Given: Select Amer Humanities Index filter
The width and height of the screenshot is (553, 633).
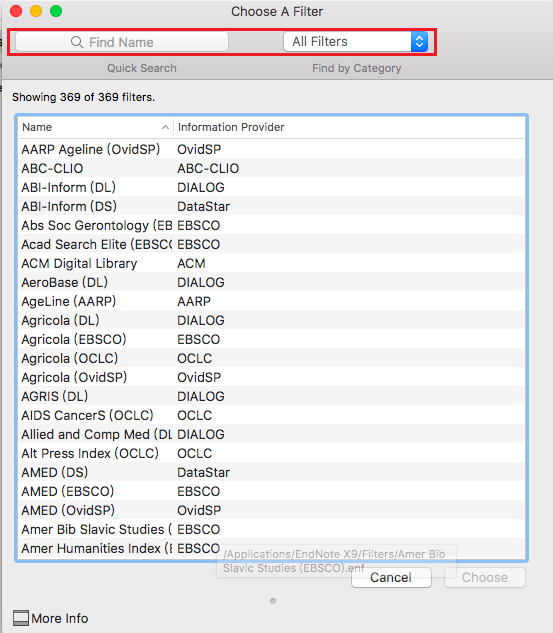Looking at the screenshot, I should click(271, 548).
